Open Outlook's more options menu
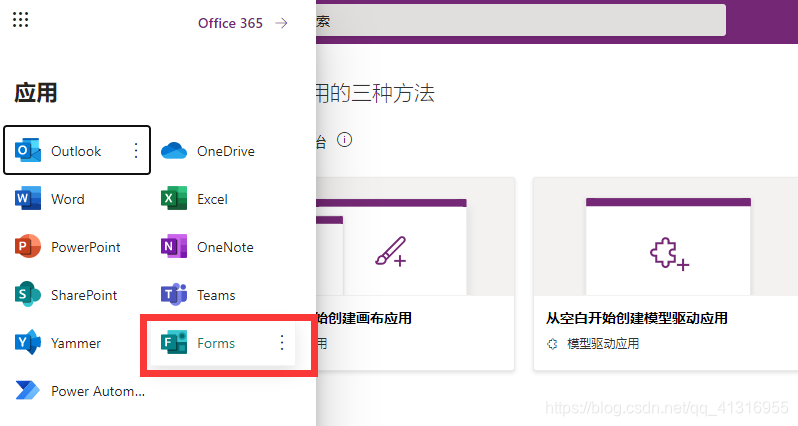798x426 pixels. coord(136,151)
